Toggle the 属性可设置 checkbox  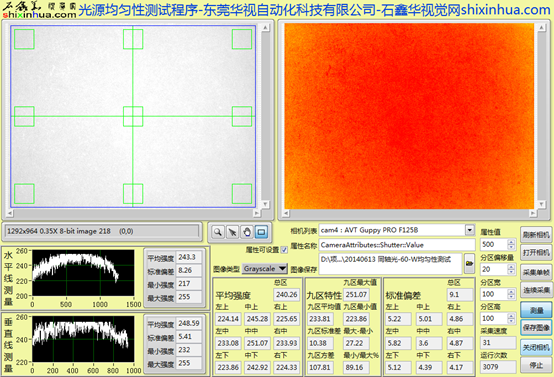point(284,250)
